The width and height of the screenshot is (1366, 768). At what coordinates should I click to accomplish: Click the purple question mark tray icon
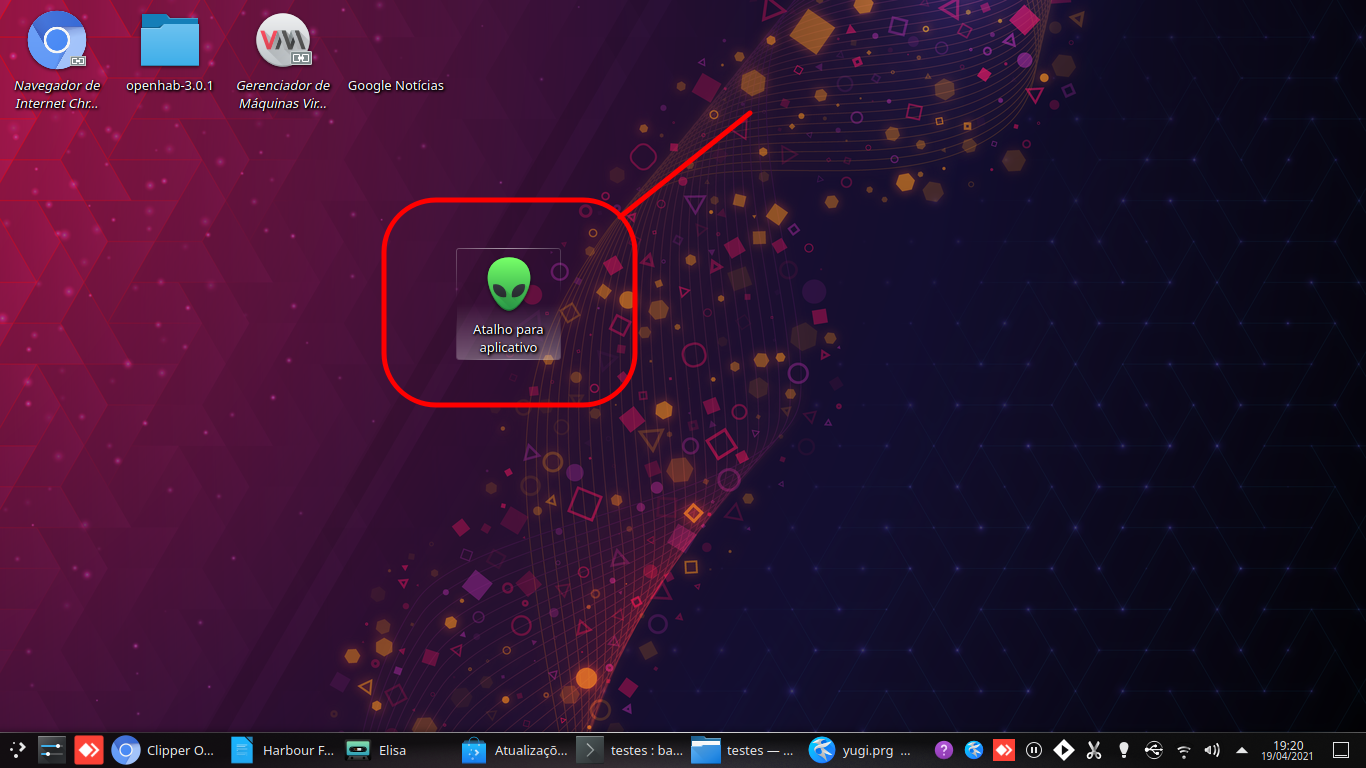point(943,750)
